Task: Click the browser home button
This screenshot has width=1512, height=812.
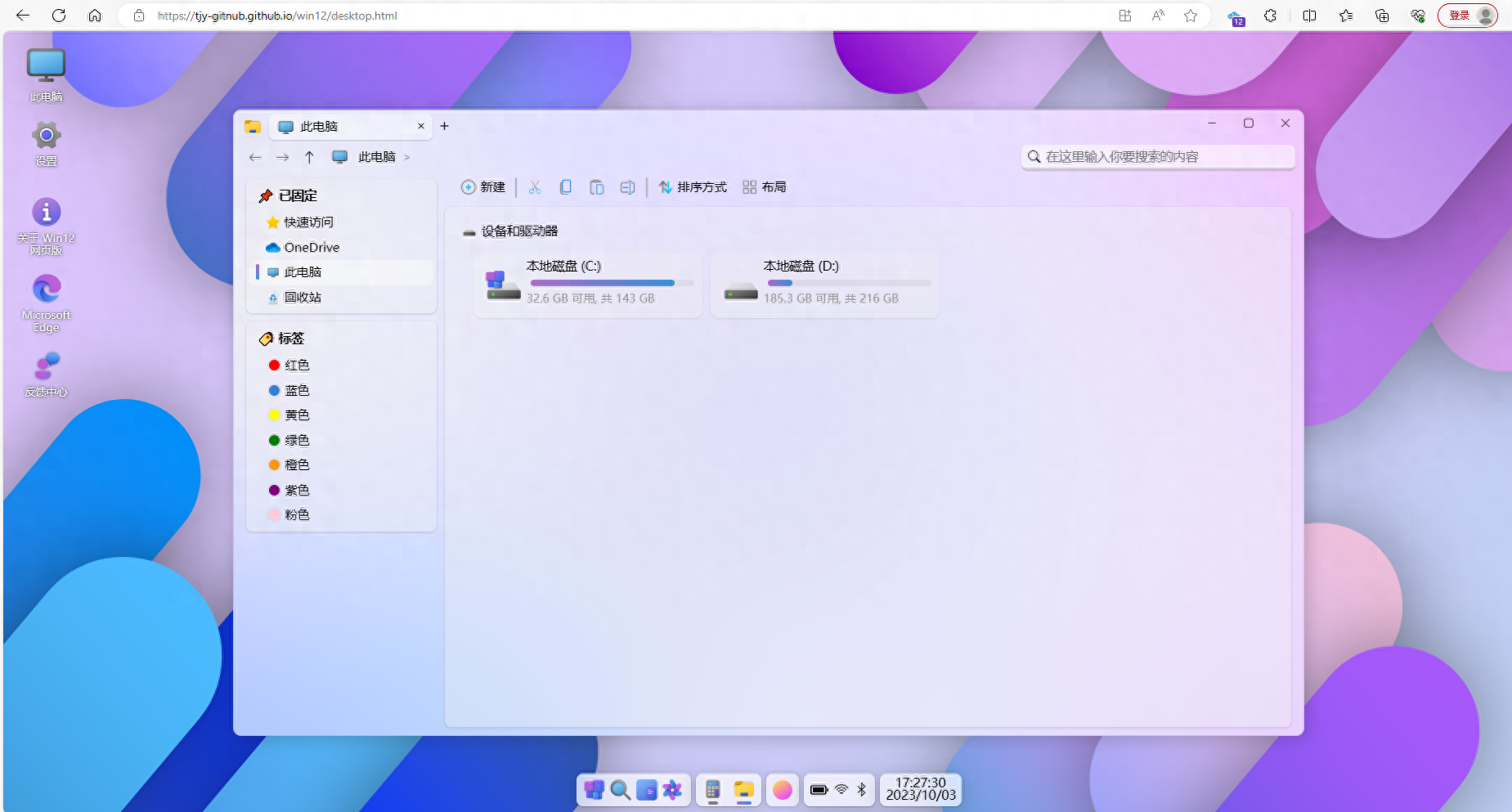Action: 95,16
